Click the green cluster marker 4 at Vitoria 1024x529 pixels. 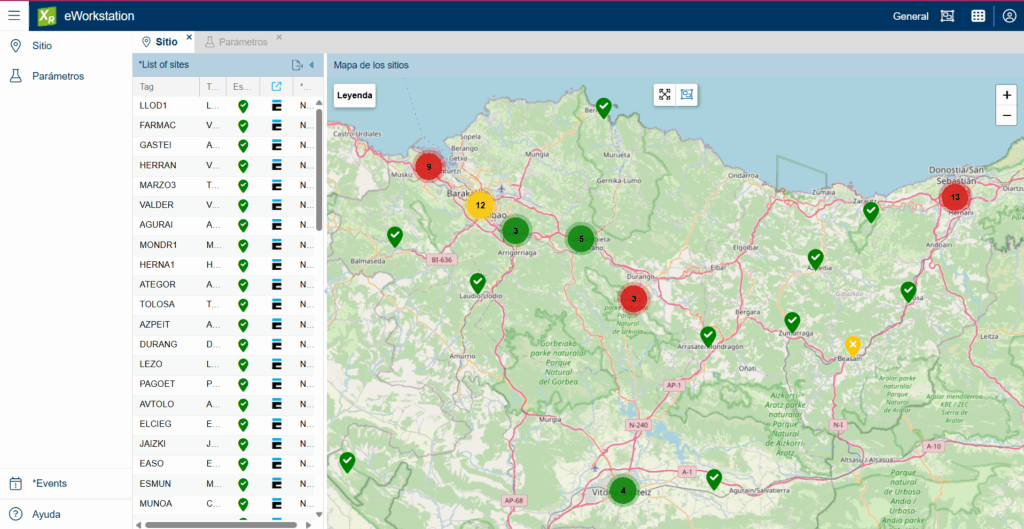(623, 490)
